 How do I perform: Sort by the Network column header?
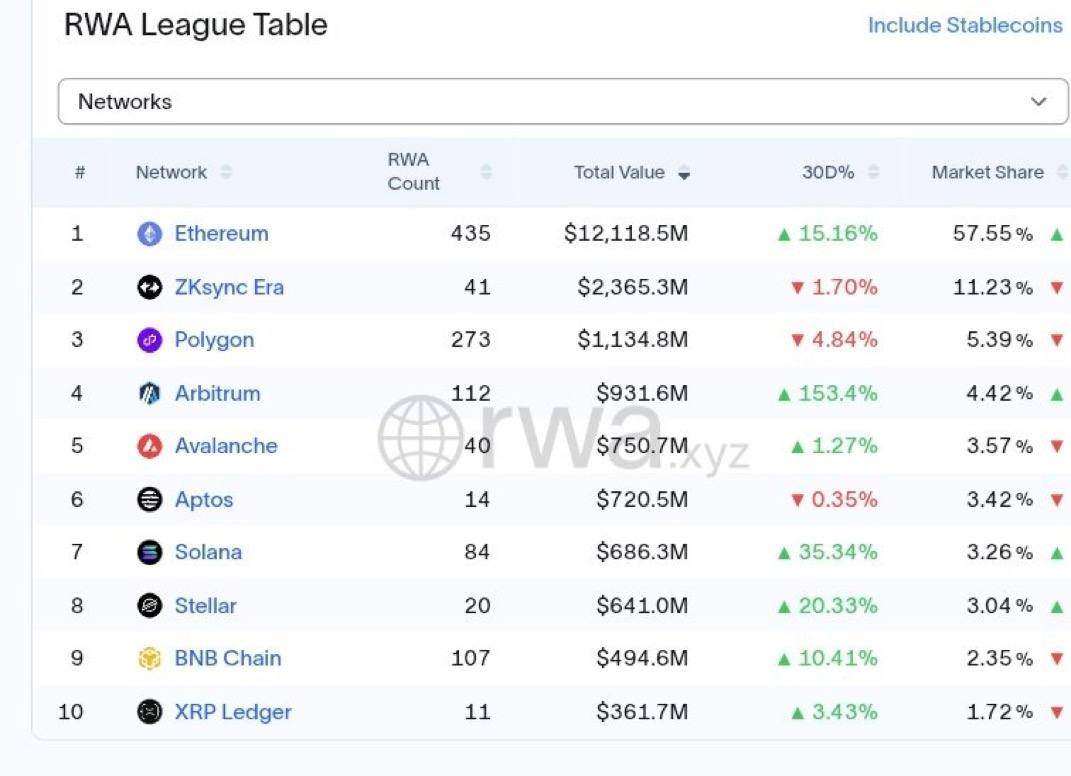point(172,173)
